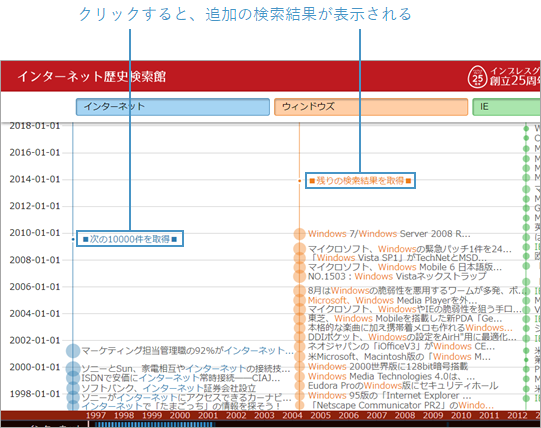Select year 2007 on the bottom axis
The width and height of the screenshot is (541, 428).
click(376, 415)
